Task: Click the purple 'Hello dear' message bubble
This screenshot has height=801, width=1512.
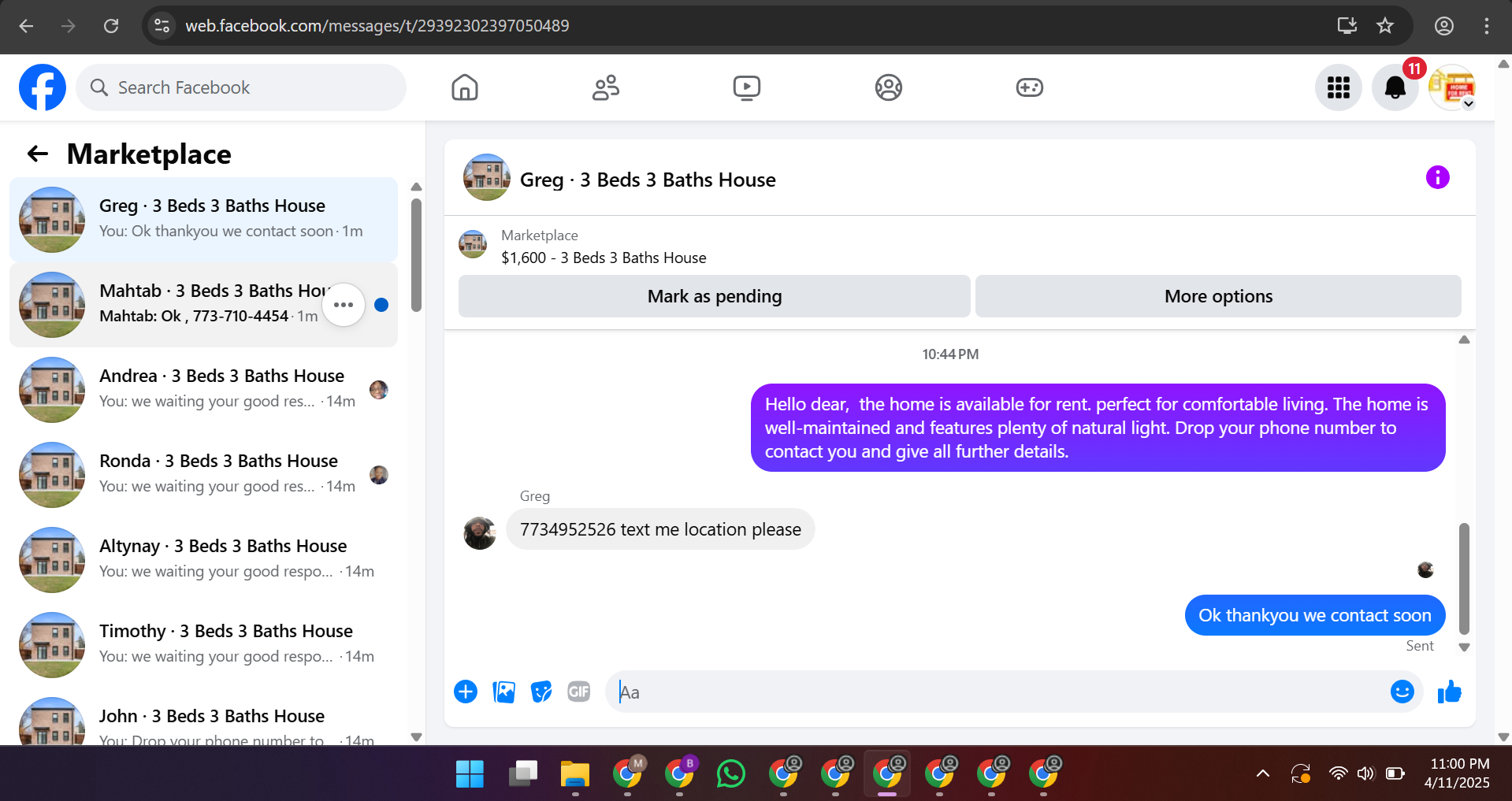Action: 1098,428
